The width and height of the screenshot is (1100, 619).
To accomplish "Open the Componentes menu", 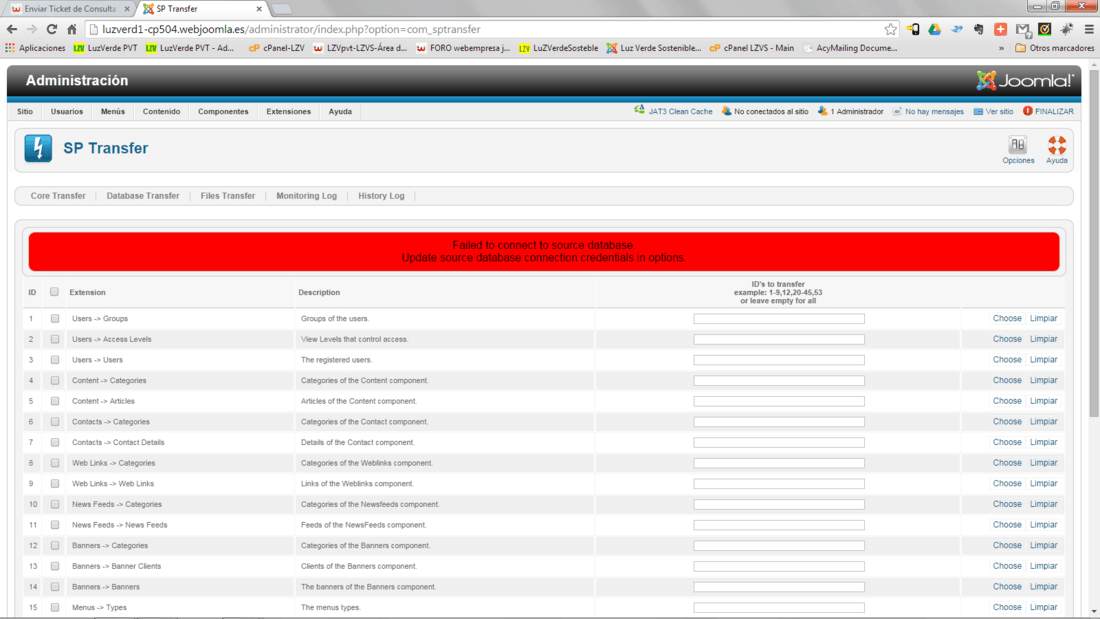I will 223,112.
